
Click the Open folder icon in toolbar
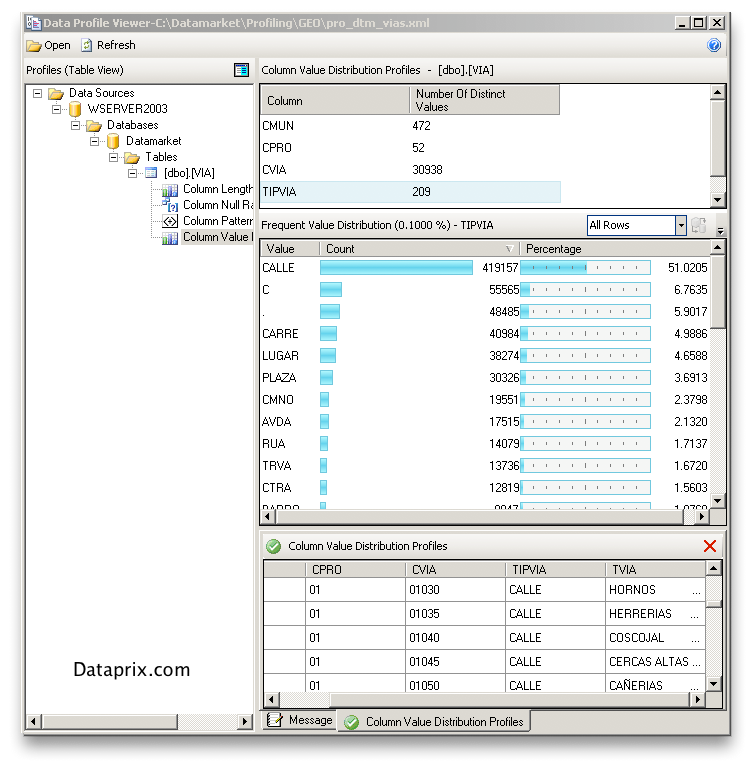point(34,45)
